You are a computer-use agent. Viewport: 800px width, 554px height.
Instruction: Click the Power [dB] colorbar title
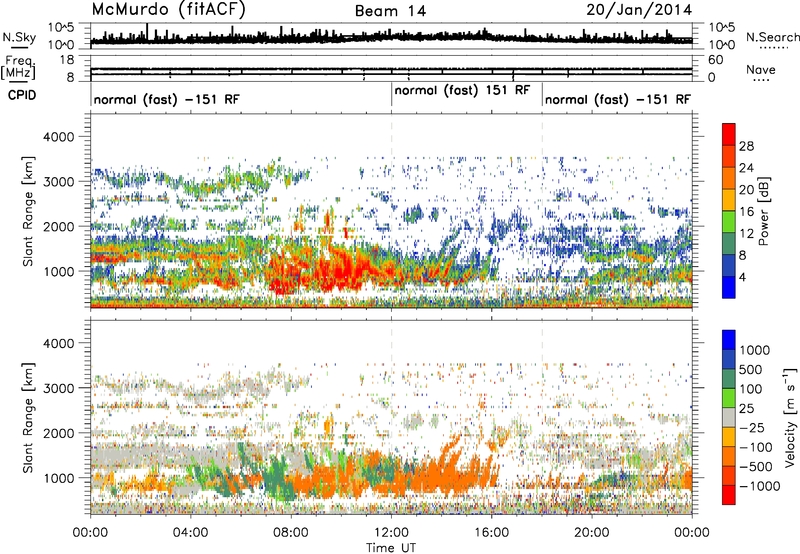[x=764, y=211]
